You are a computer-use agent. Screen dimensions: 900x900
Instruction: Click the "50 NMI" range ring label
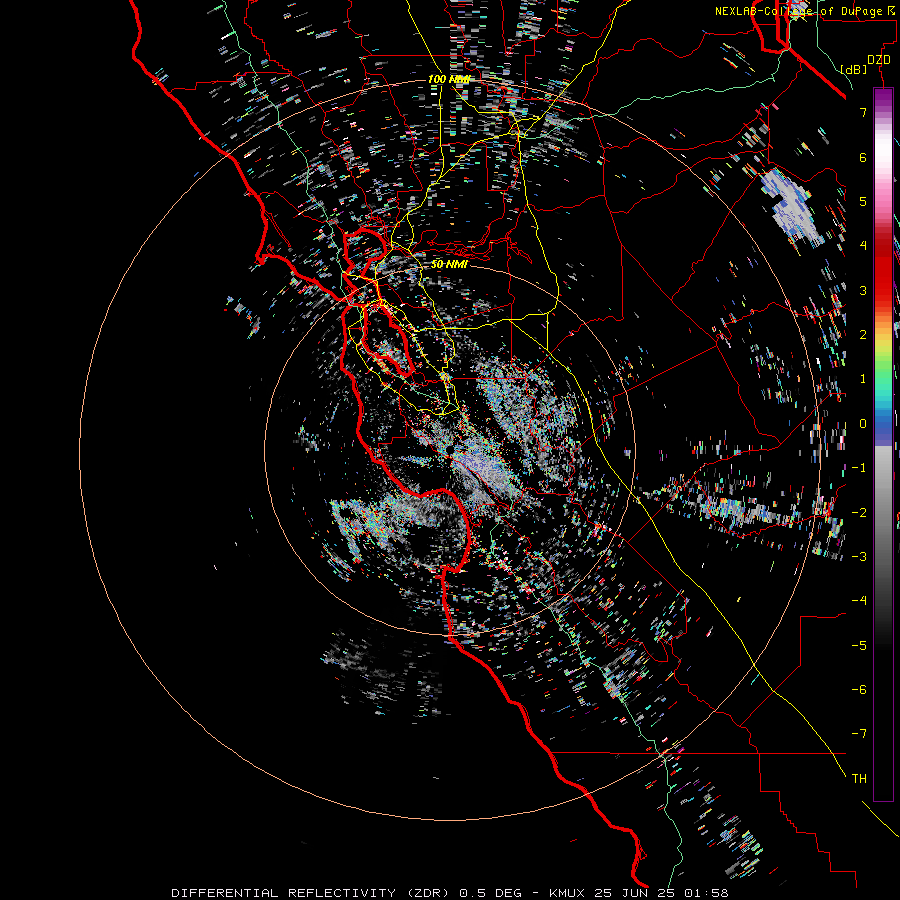[x=449, y=264]
